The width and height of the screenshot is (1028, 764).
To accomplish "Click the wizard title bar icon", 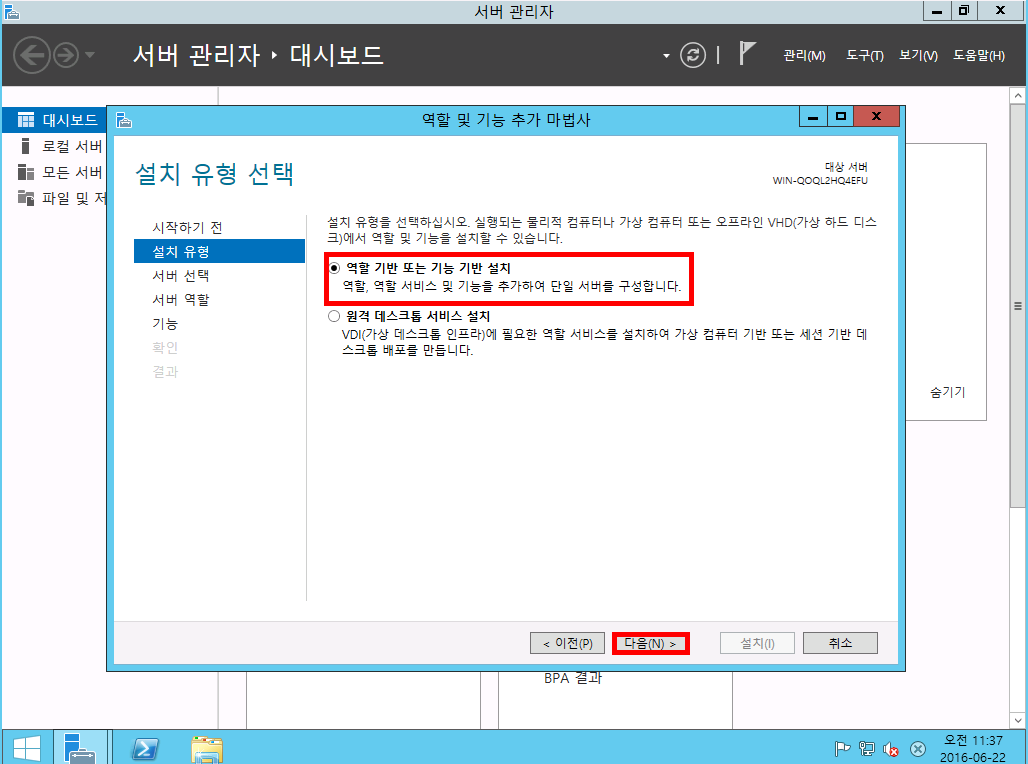I will point(124,120).
